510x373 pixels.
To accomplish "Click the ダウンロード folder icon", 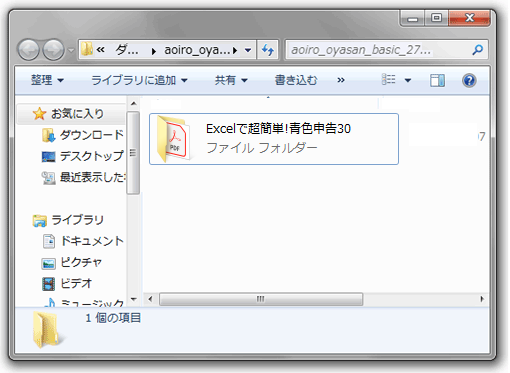I will click(x=48, y=135).
